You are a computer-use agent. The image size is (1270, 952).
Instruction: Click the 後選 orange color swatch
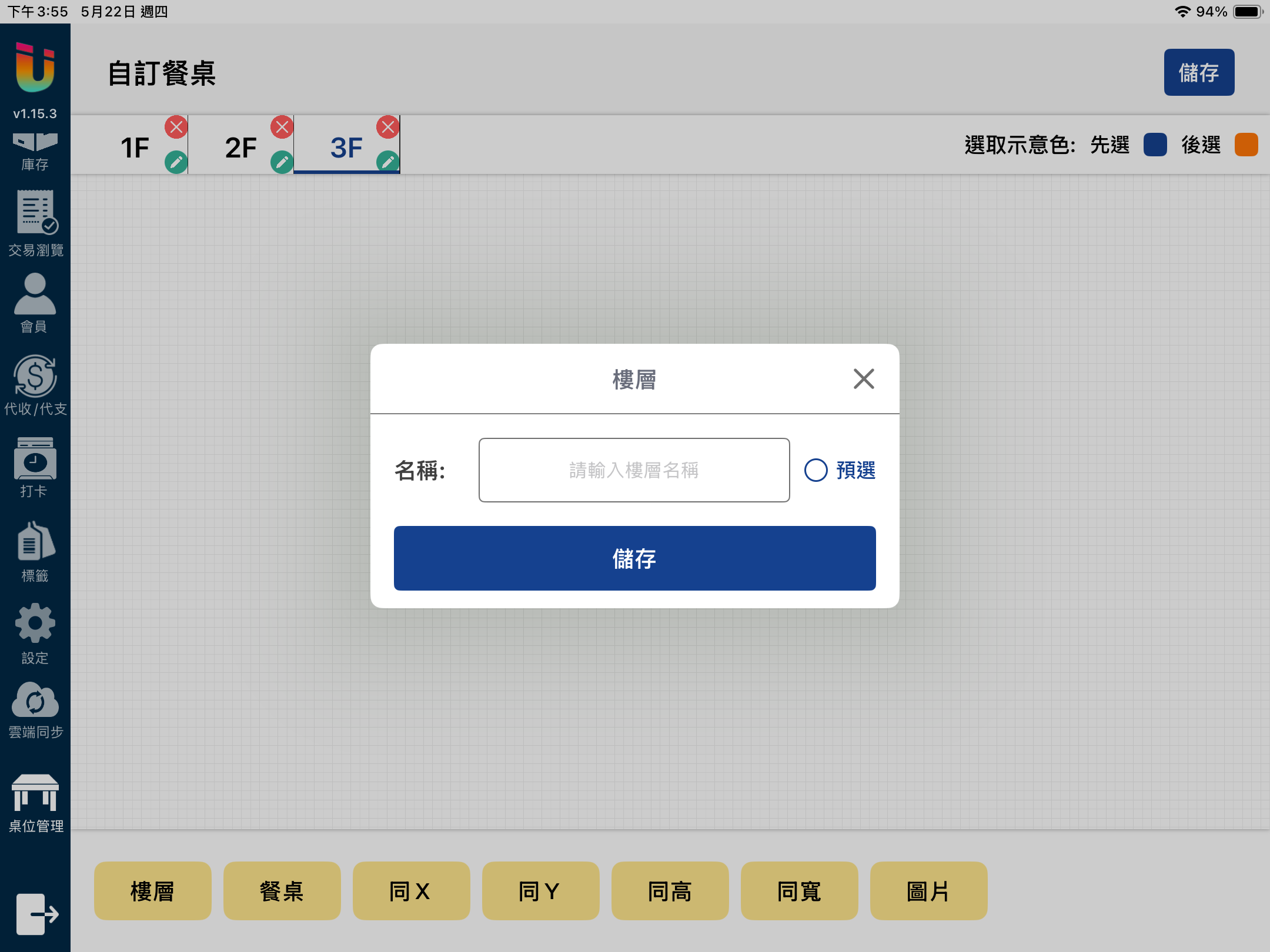tap(1246, 145)
